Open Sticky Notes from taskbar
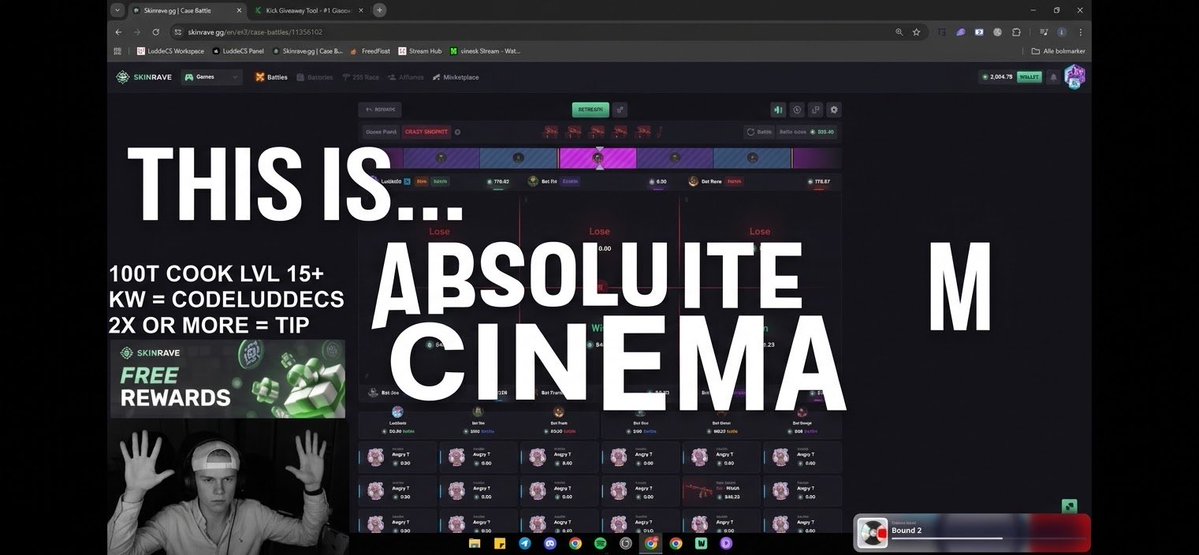The height and width of the screenshot is (555, 1199). pyautogui.click(x=500, y=543)
